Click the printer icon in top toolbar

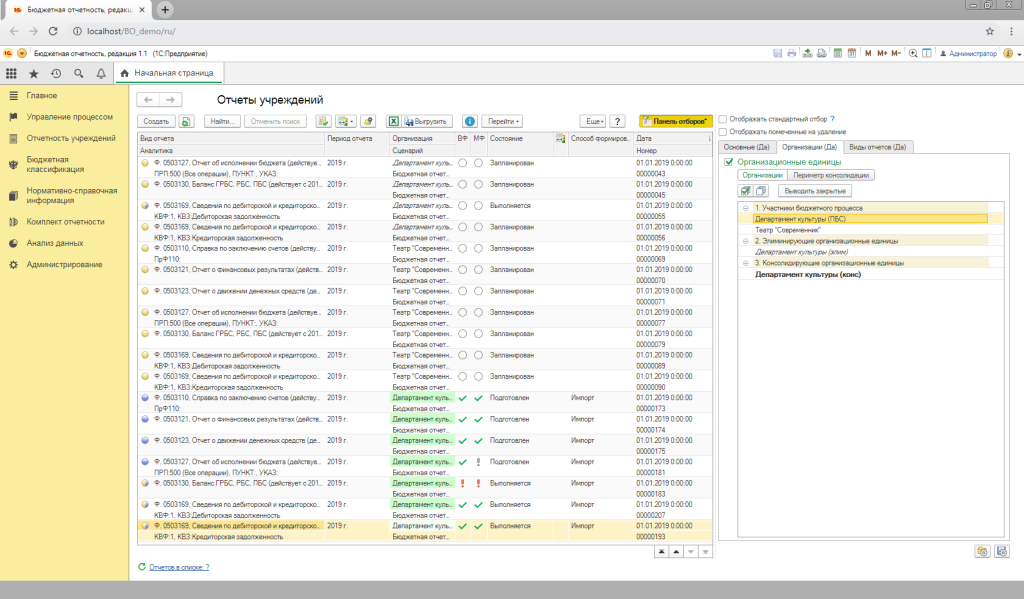click(x=792, y=52)
